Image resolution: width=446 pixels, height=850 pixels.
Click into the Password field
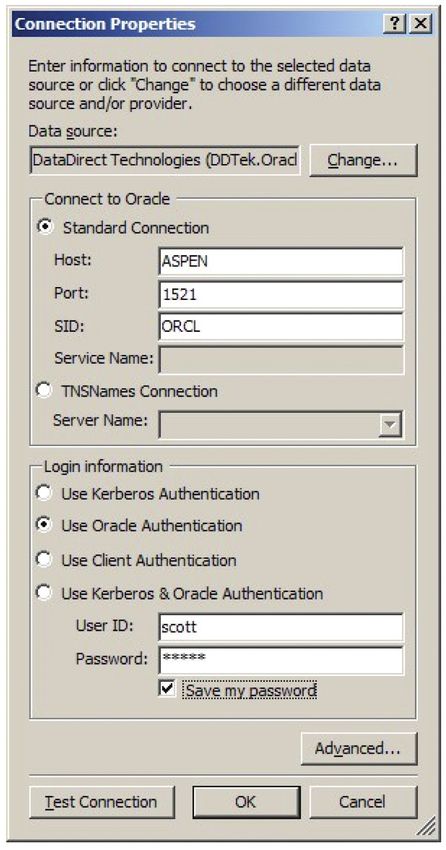(281, 660)
